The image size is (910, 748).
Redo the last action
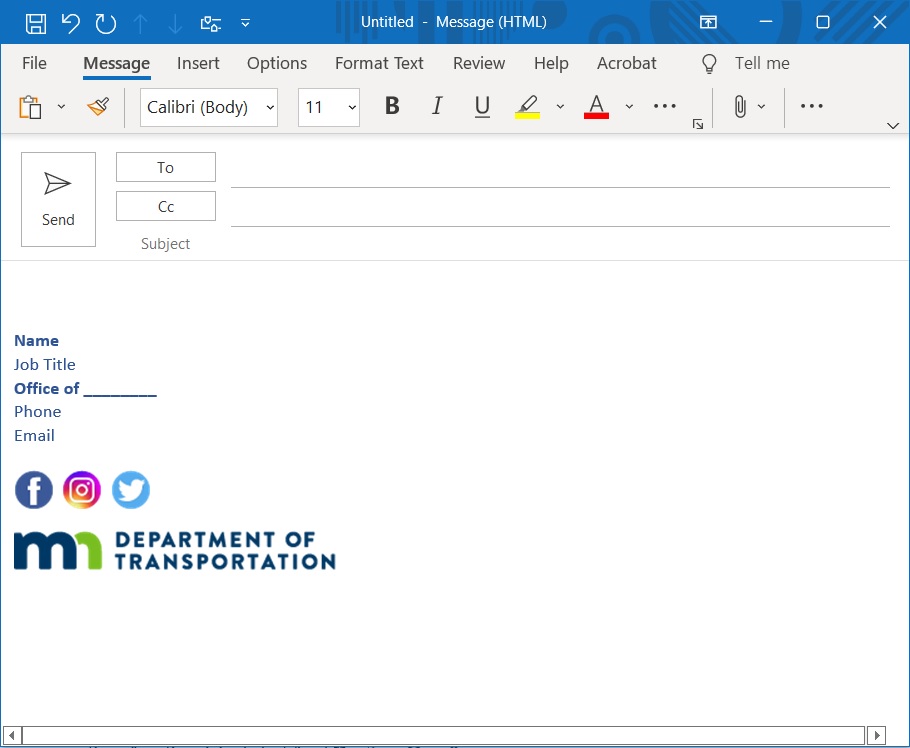coord(103,22)
